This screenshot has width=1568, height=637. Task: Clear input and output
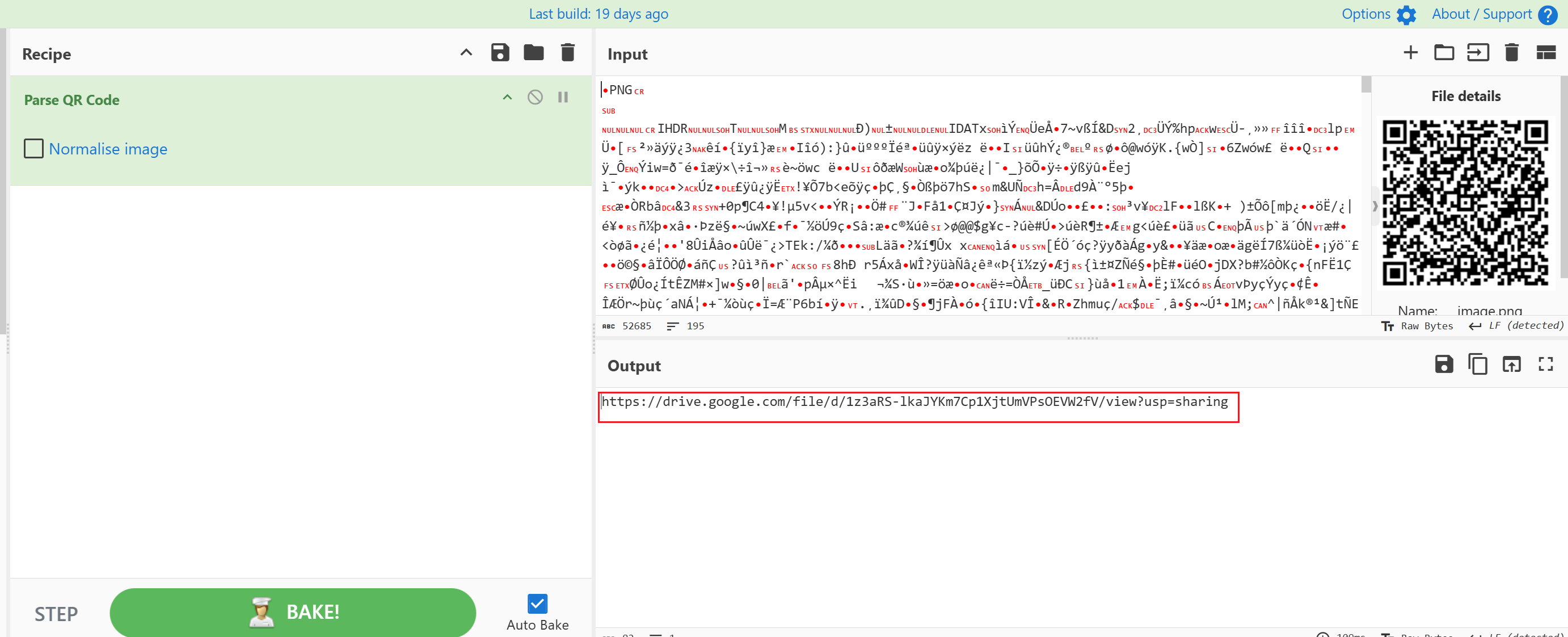point(1511,53)
